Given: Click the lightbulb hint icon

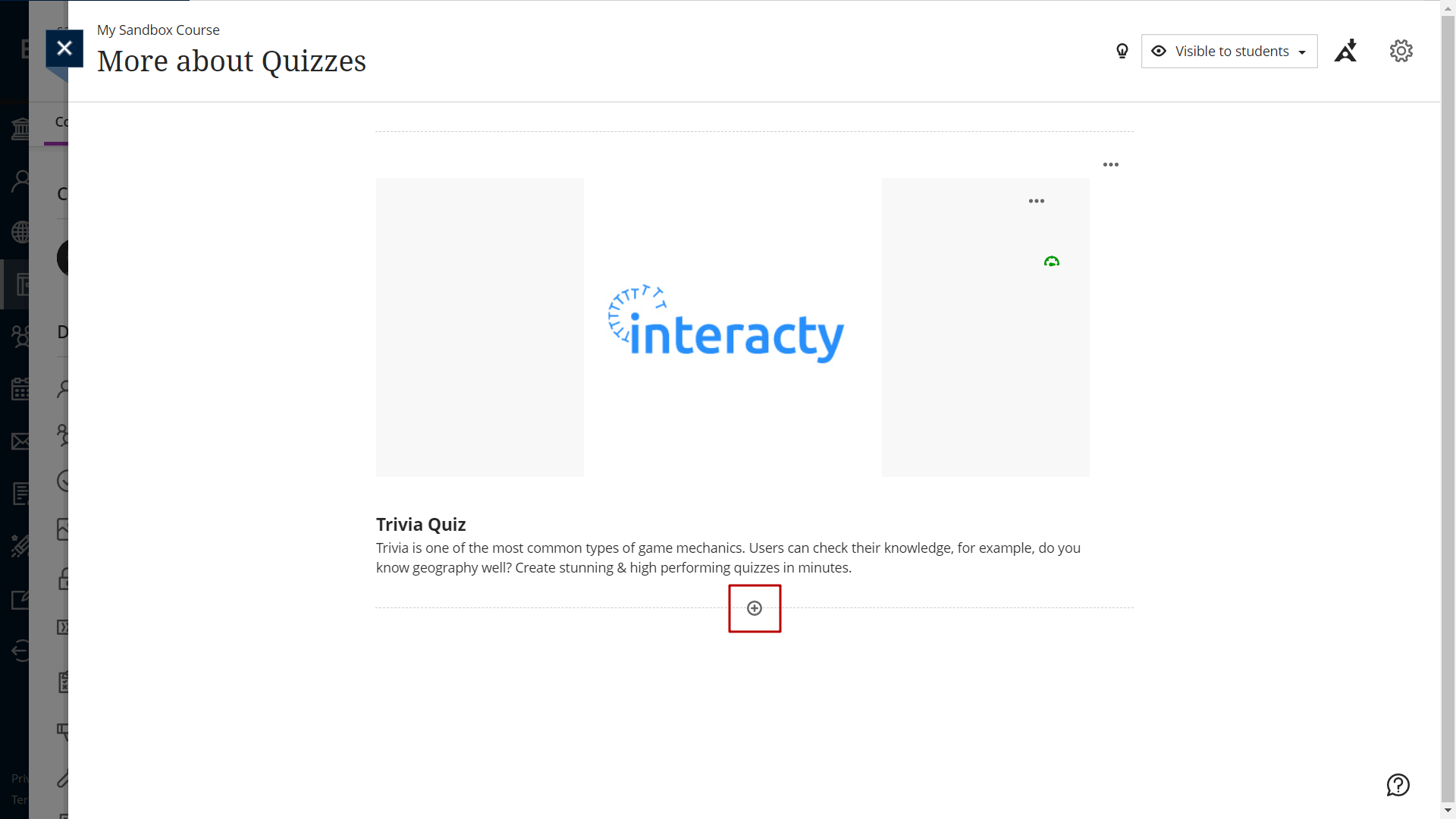Looking at the screenshot, I should coord(1122,51).
